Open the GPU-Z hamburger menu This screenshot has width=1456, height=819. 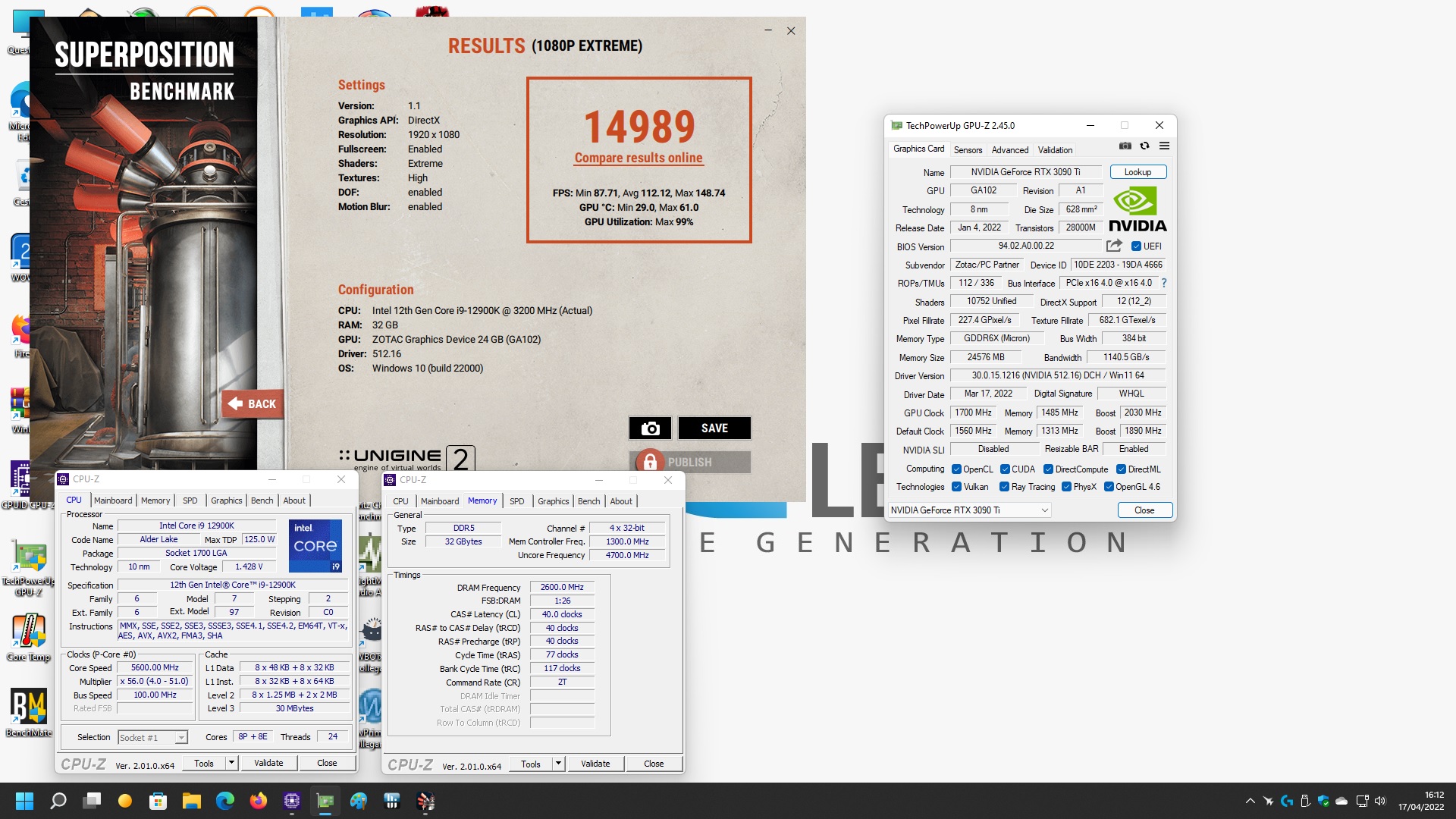click(x=1164, y=146)
